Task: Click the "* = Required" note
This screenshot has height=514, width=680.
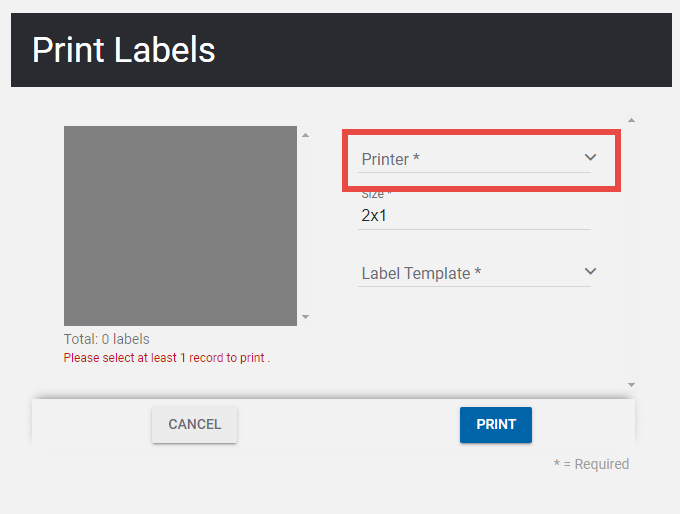Action: (591, 464)
